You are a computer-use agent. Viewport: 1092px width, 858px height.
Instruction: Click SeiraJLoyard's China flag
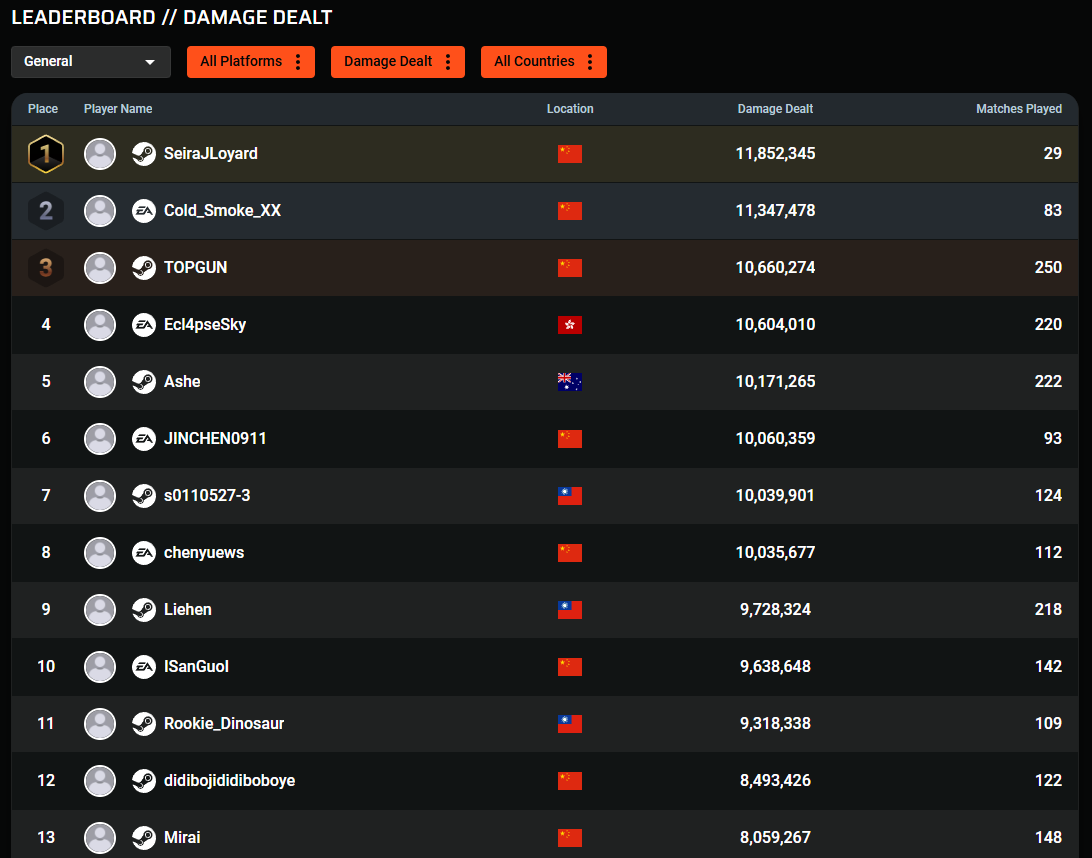[x=570, y=154]
